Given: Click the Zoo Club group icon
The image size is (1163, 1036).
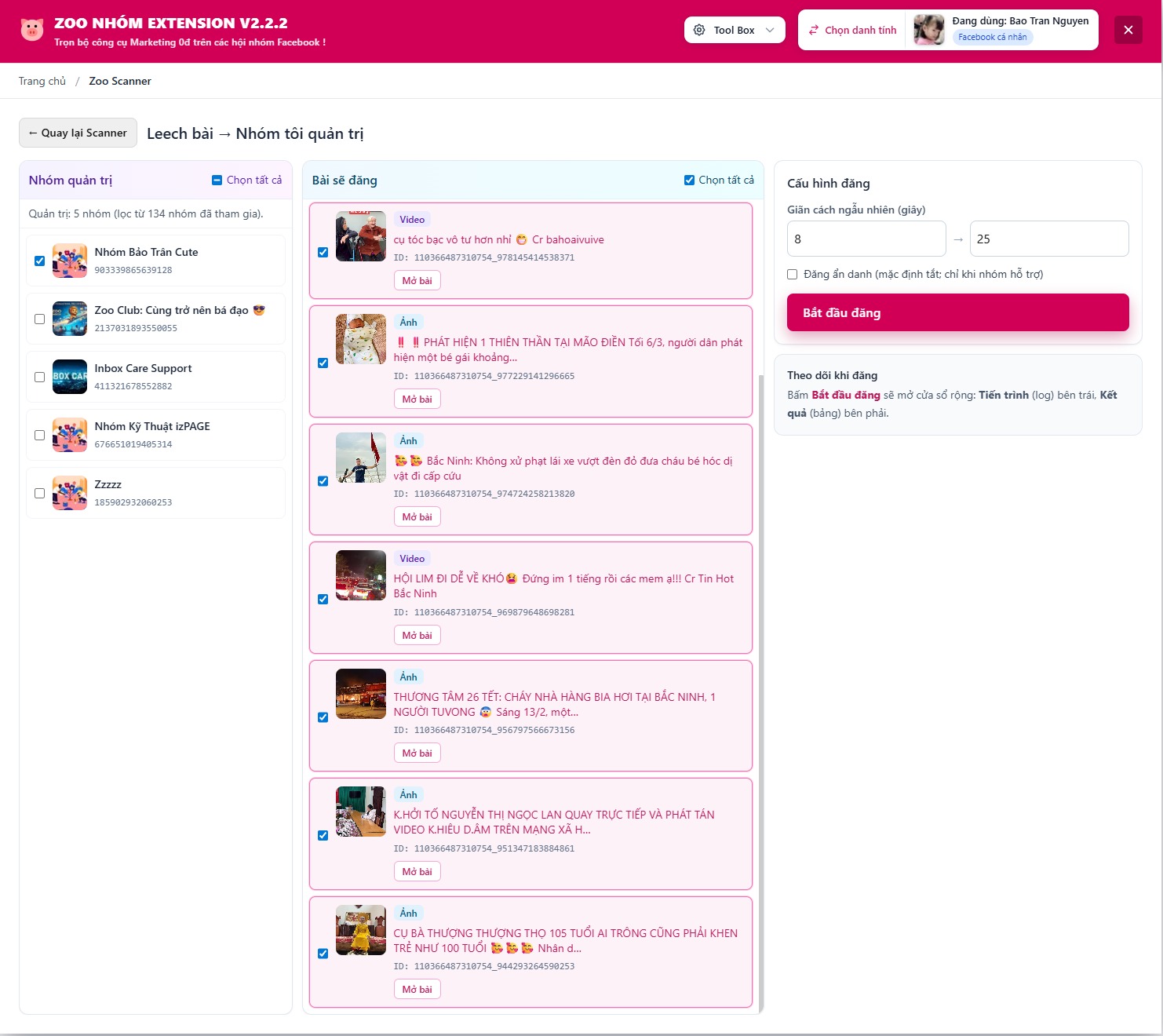Looking at the screenshot, I should coord(70,319).
